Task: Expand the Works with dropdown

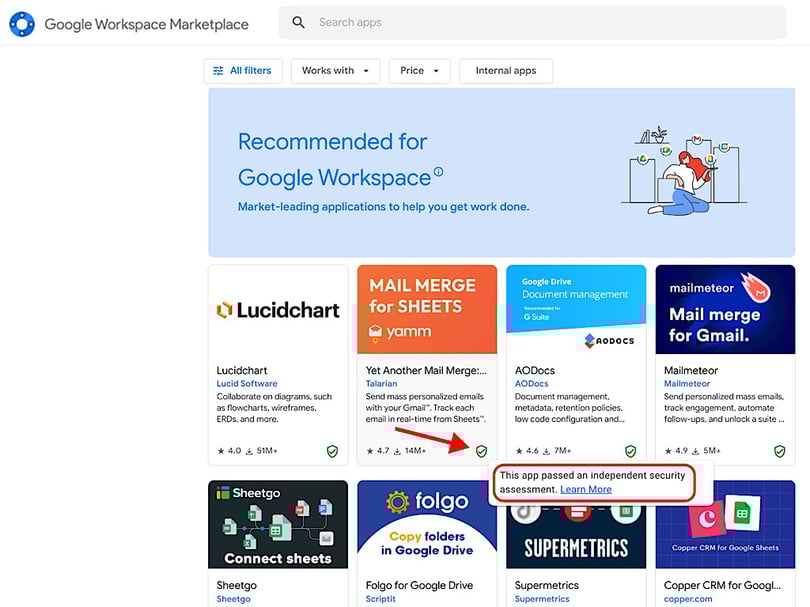Action: tap(335, 71)
